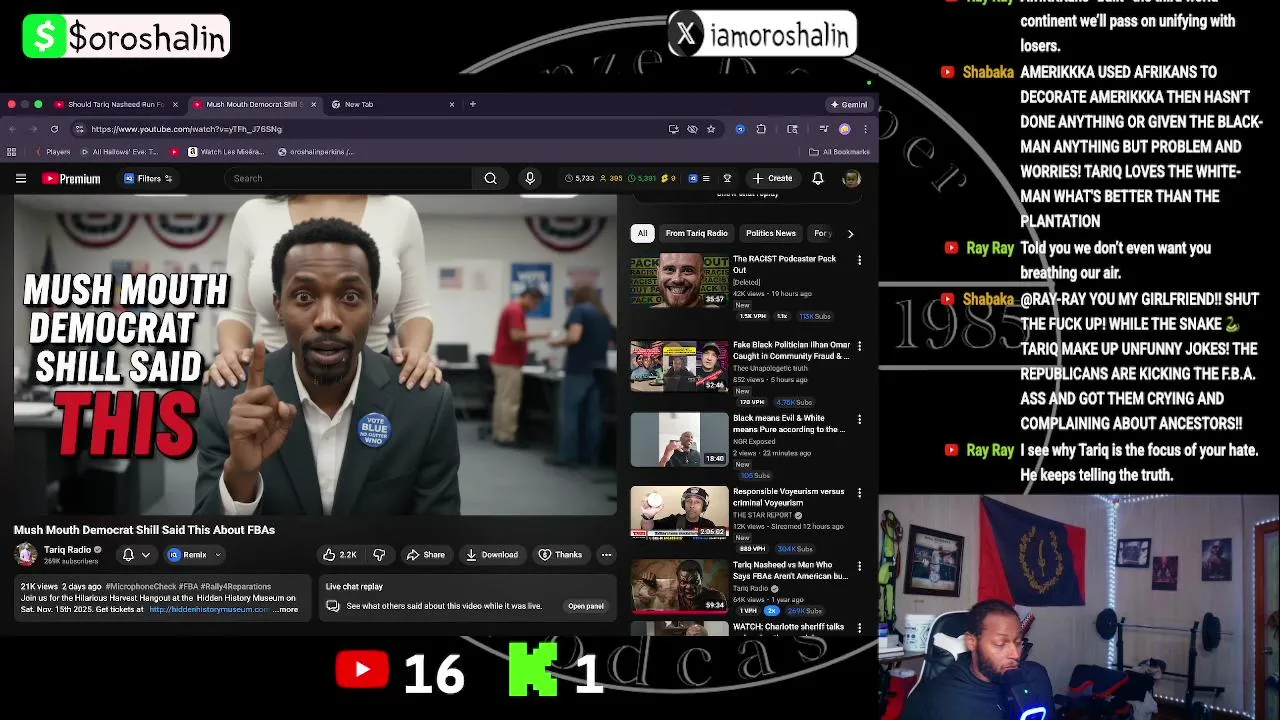Open the Players bookmark
The image size is (1280, 720).
52,152
